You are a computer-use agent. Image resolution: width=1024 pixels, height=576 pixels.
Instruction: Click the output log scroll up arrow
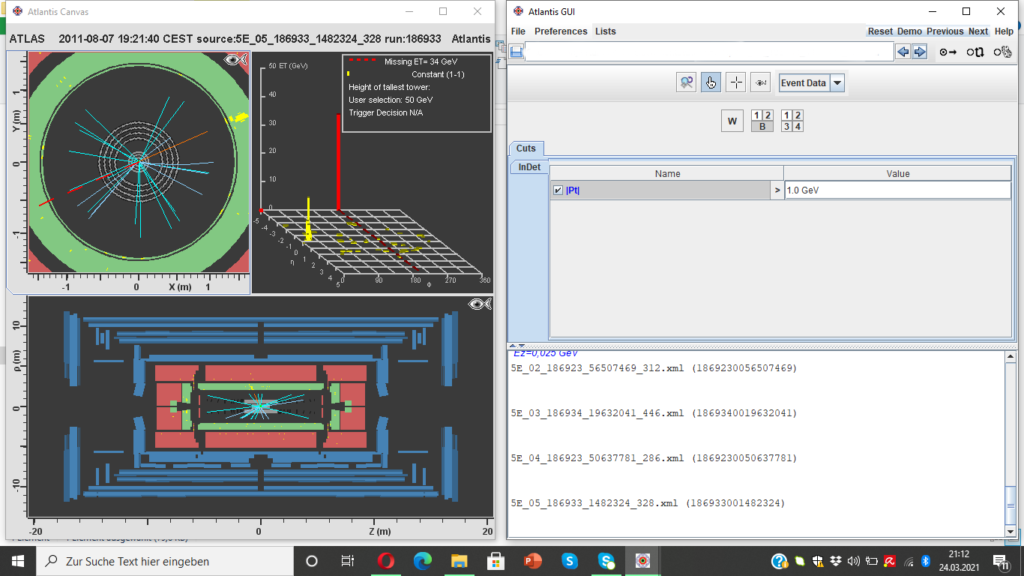[1010, 357]
